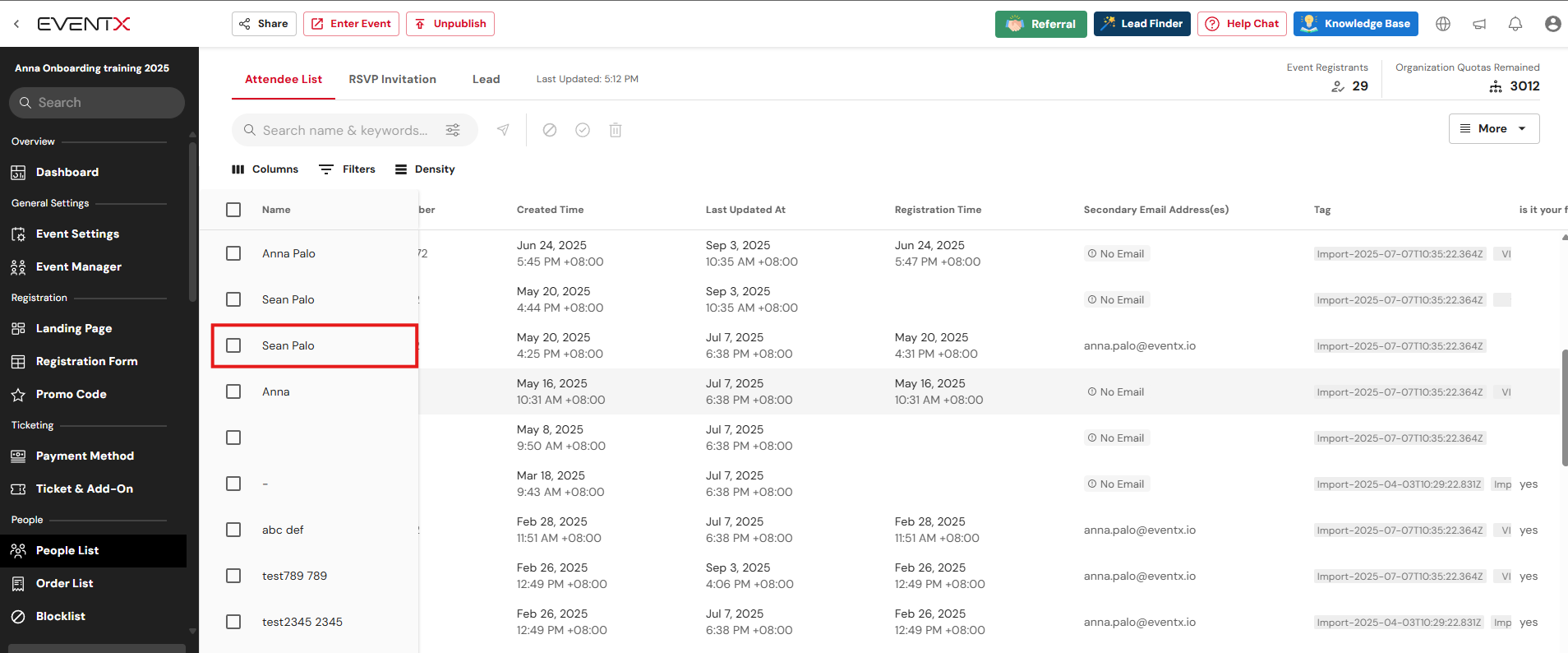Toggle the select-all checkbox in header

tap(233, 210)
